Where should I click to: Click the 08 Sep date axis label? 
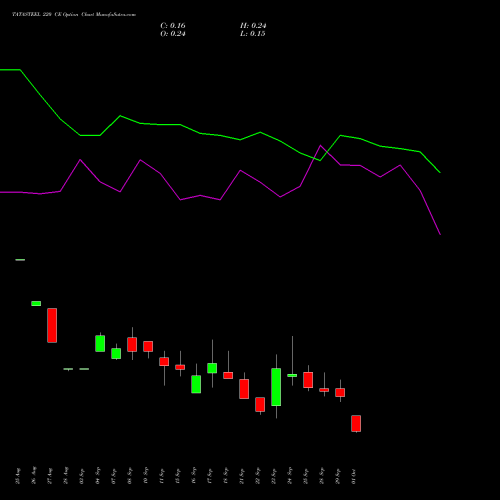(130, 476)
